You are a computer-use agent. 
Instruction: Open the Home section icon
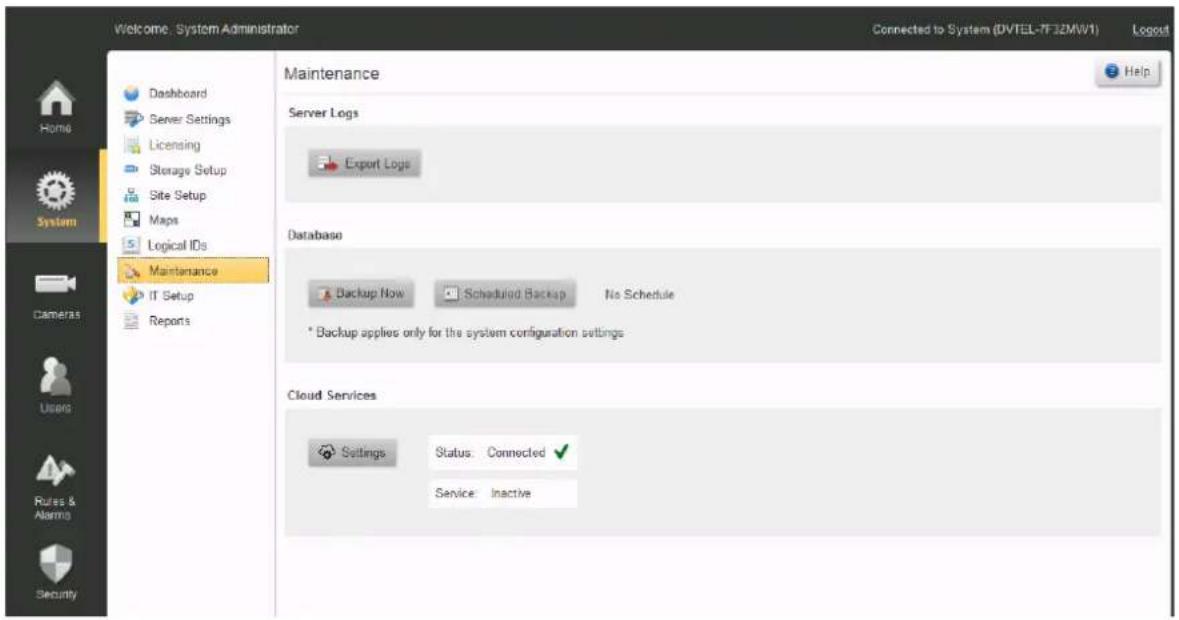point(56,100)
